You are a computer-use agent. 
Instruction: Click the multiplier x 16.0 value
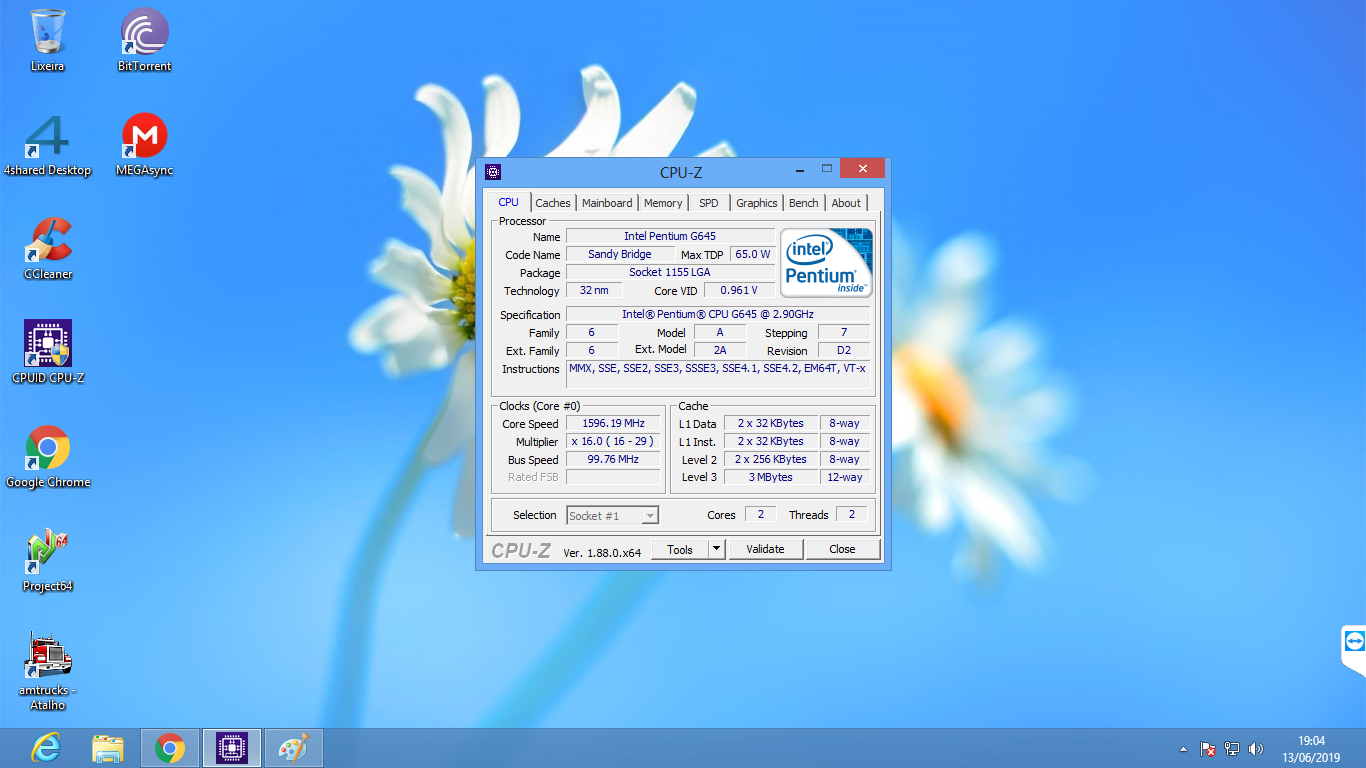click(614, 441)
